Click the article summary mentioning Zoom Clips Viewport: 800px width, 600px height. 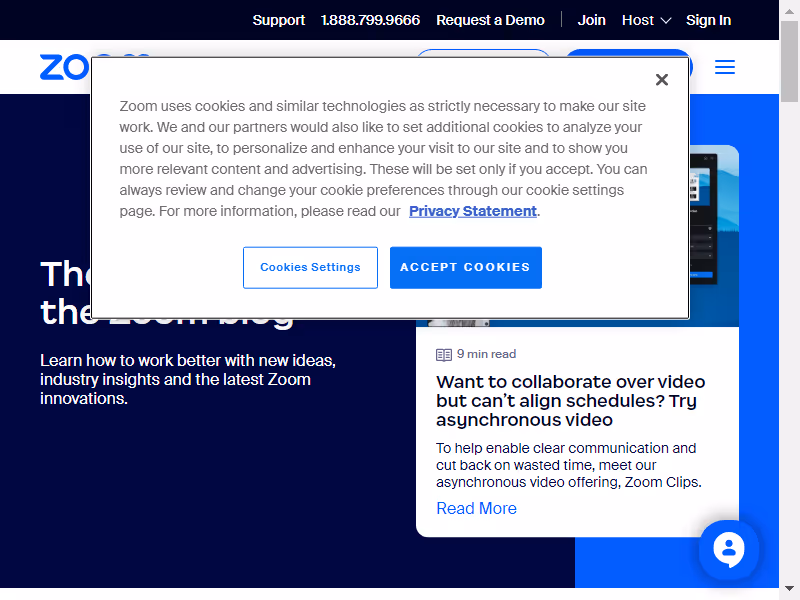pyautogui.click(x=569, y=465)
